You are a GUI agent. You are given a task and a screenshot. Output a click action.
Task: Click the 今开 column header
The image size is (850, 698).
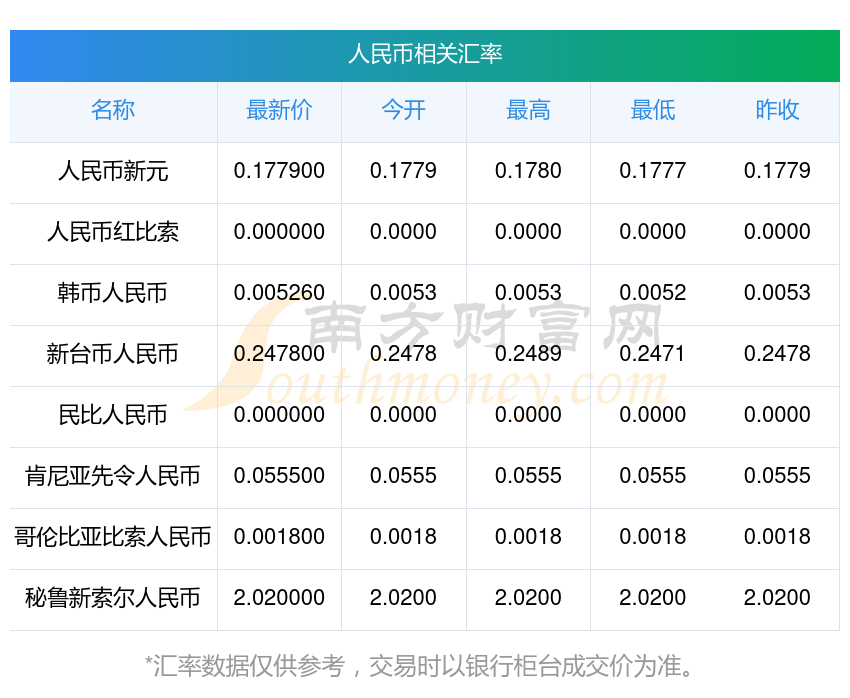click(403, 110)
